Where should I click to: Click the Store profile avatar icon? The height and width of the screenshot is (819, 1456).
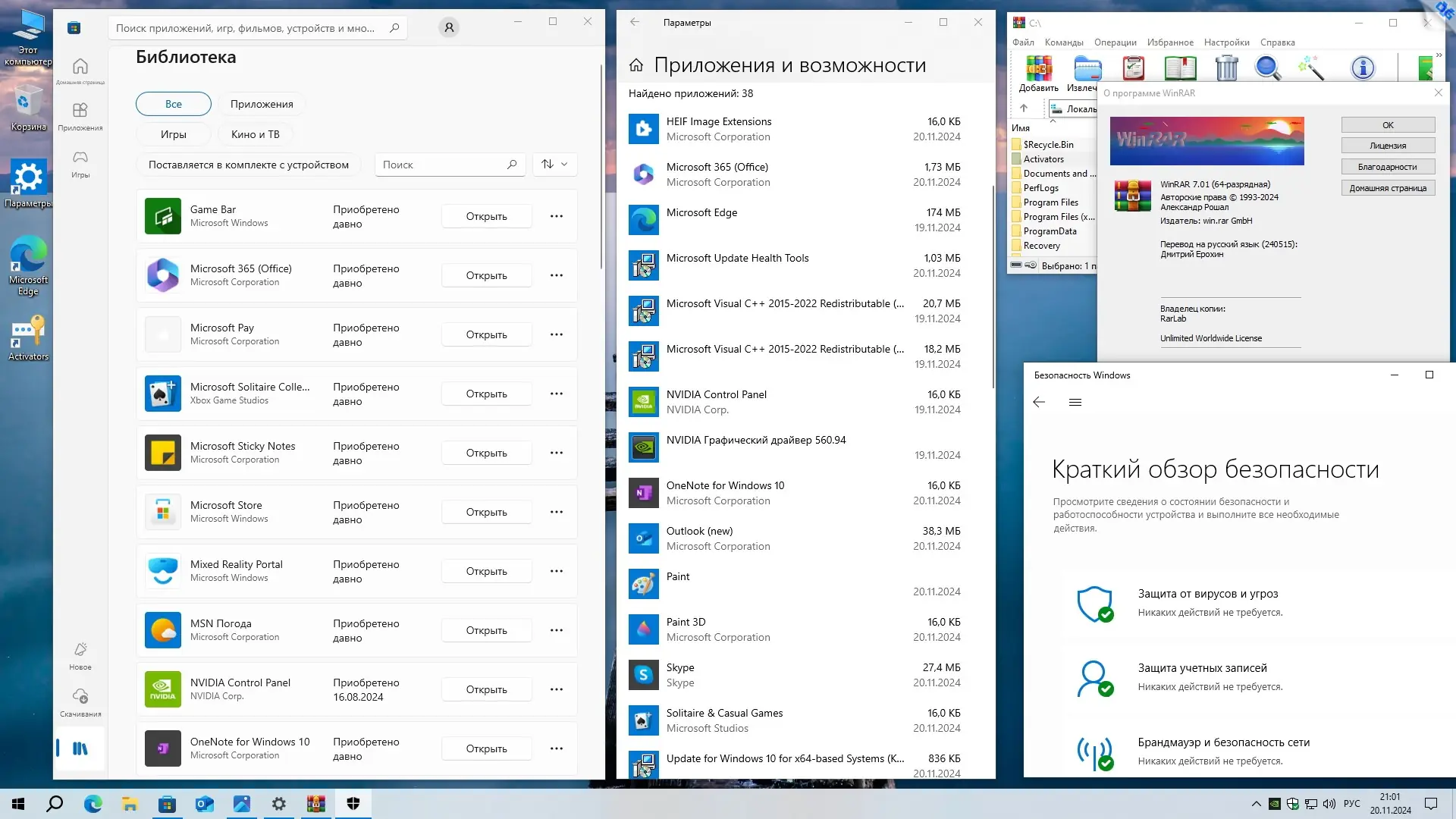[x=449, y=28]
